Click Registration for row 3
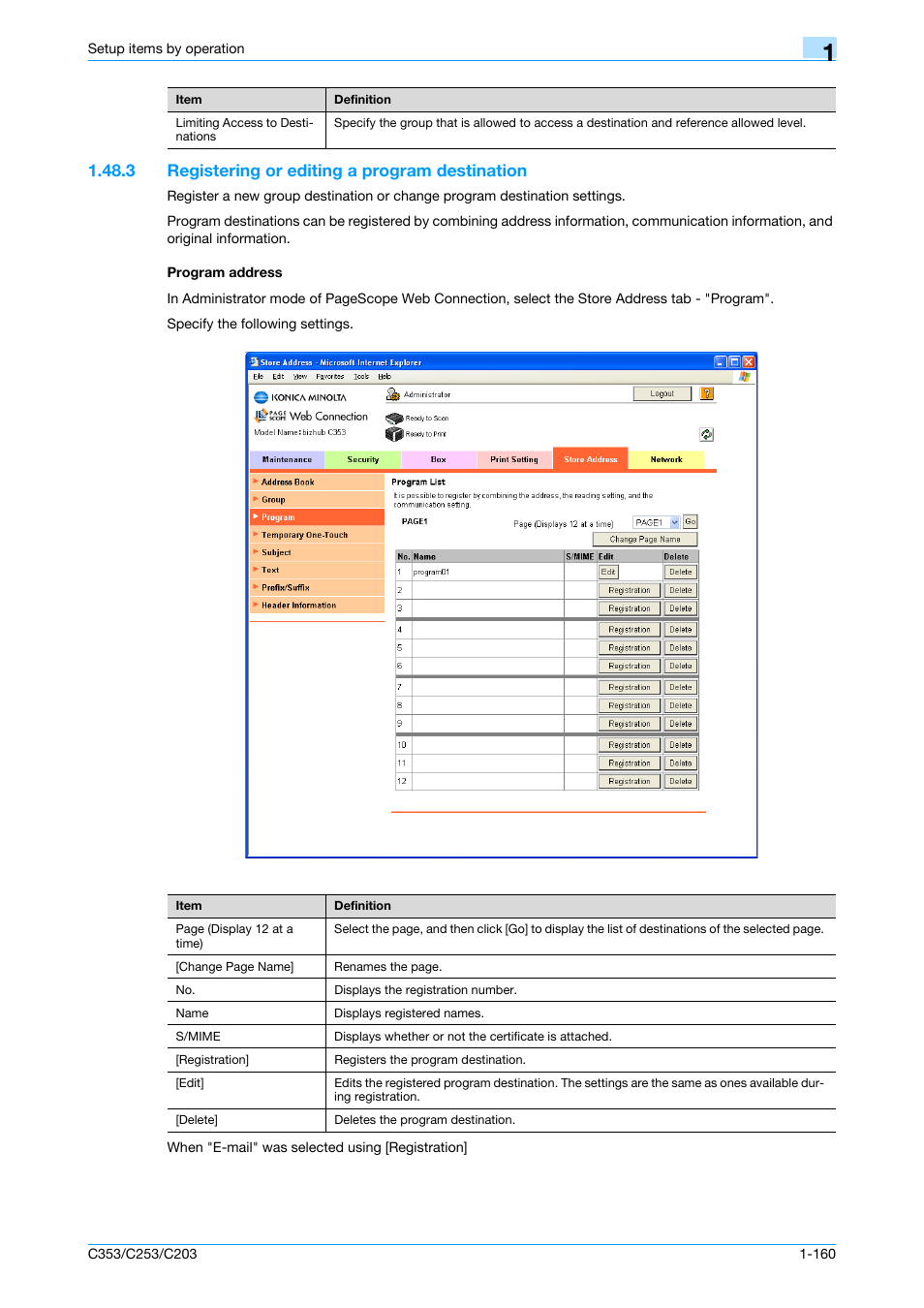 (x=630, y=608)
